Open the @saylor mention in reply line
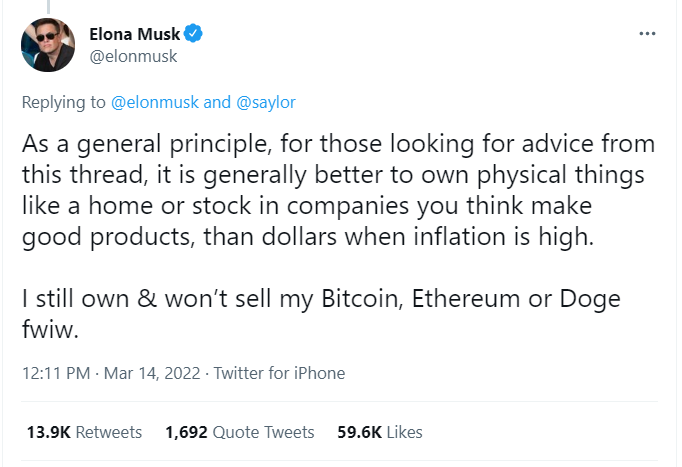The image size is (682, 467). click(263, 102)
